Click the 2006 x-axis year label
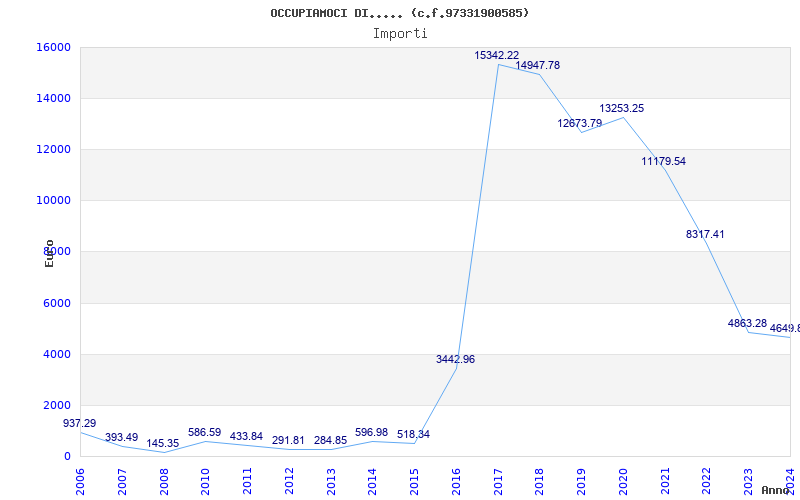800x500 pixels. tap(80, 481)
